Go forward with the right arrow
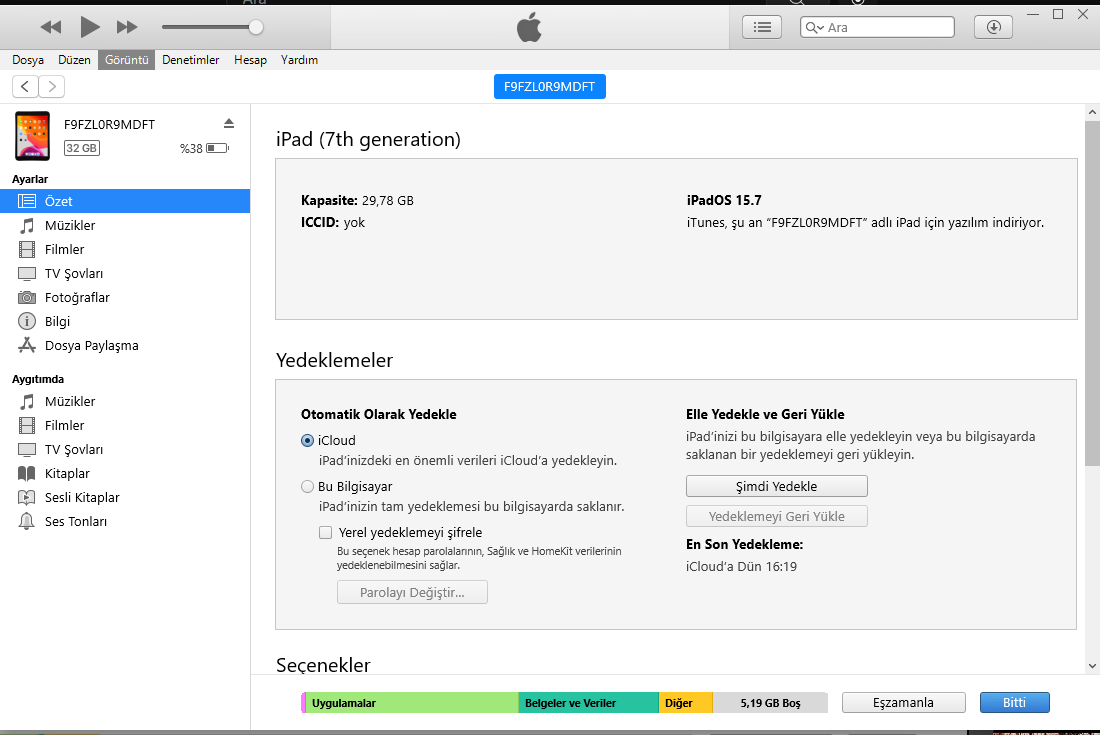Image resolution: width=1100 pixels, height=735 pixels. pyautogui.click(x=52, y=86)
